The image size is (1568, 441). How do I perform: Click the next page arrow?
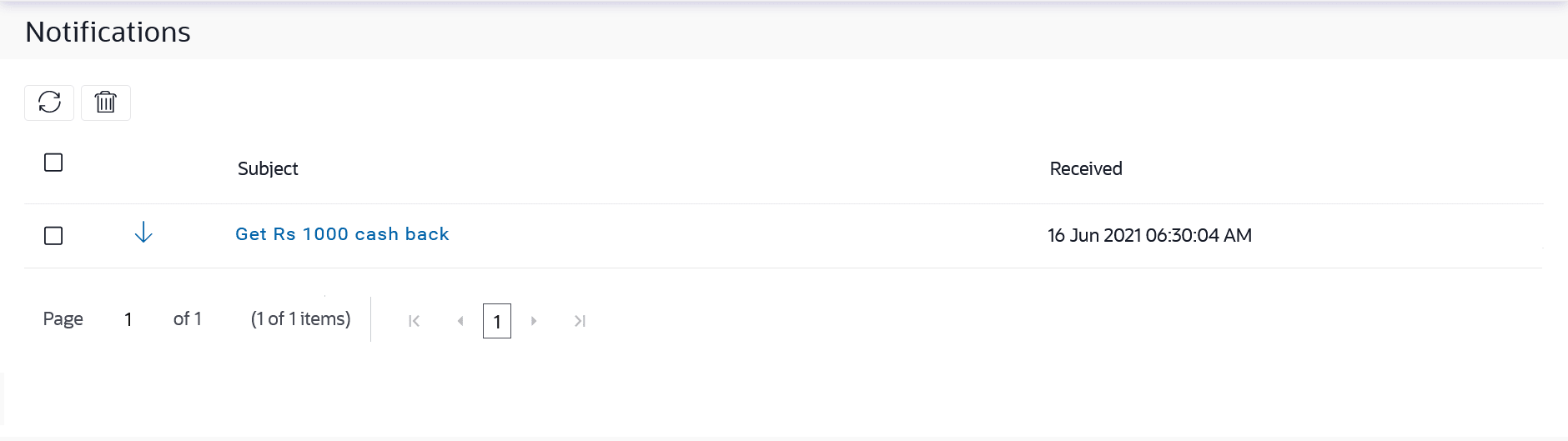534,321
